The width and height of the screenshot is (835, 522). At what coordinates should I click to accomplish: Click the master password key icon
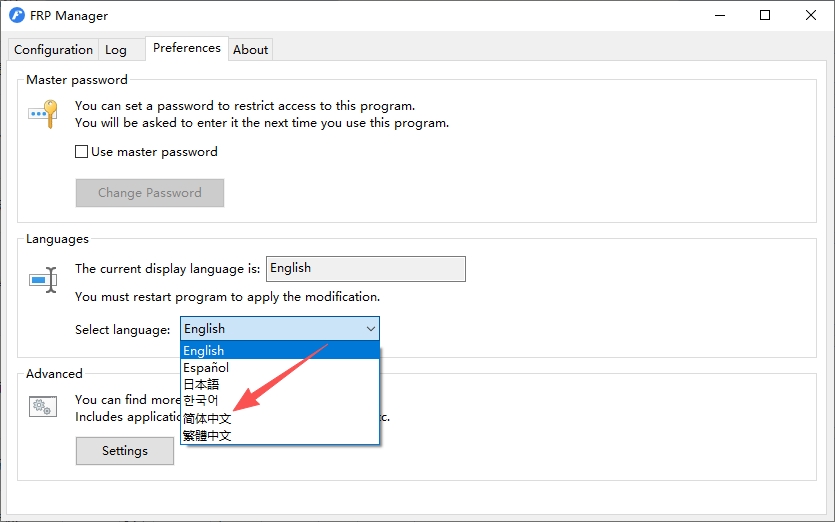[x=43, y=113]
